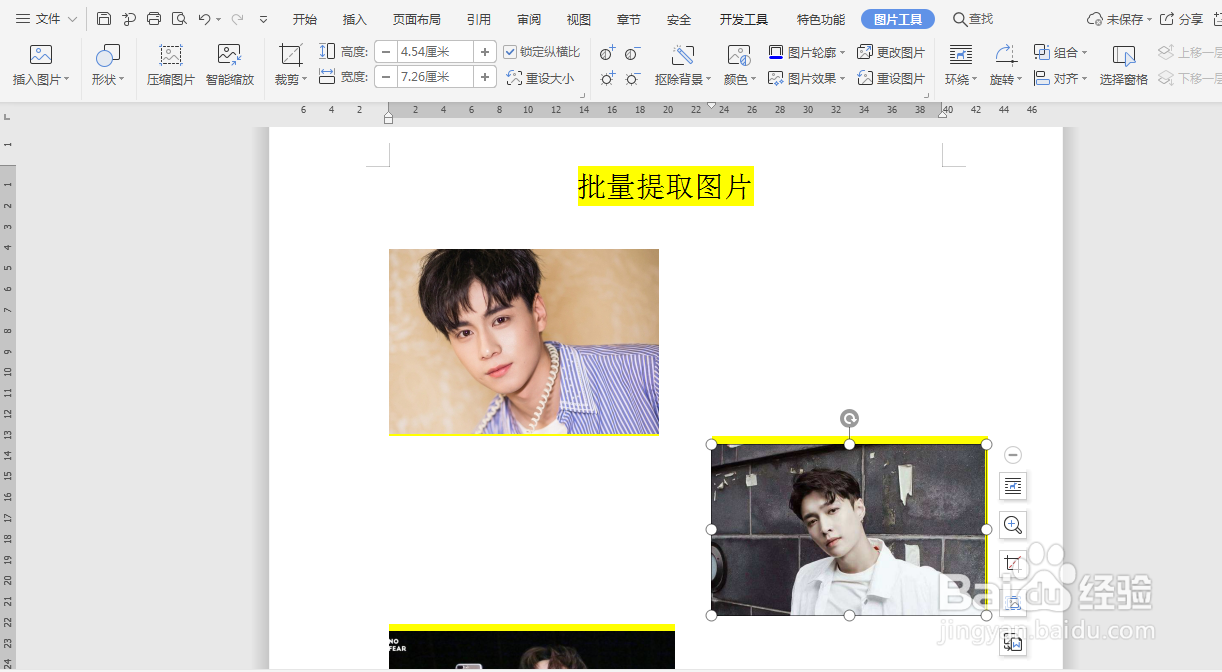
Task: Open the 颜色 color dropdown
Action: pyautogui.click(x=739, y=77)
